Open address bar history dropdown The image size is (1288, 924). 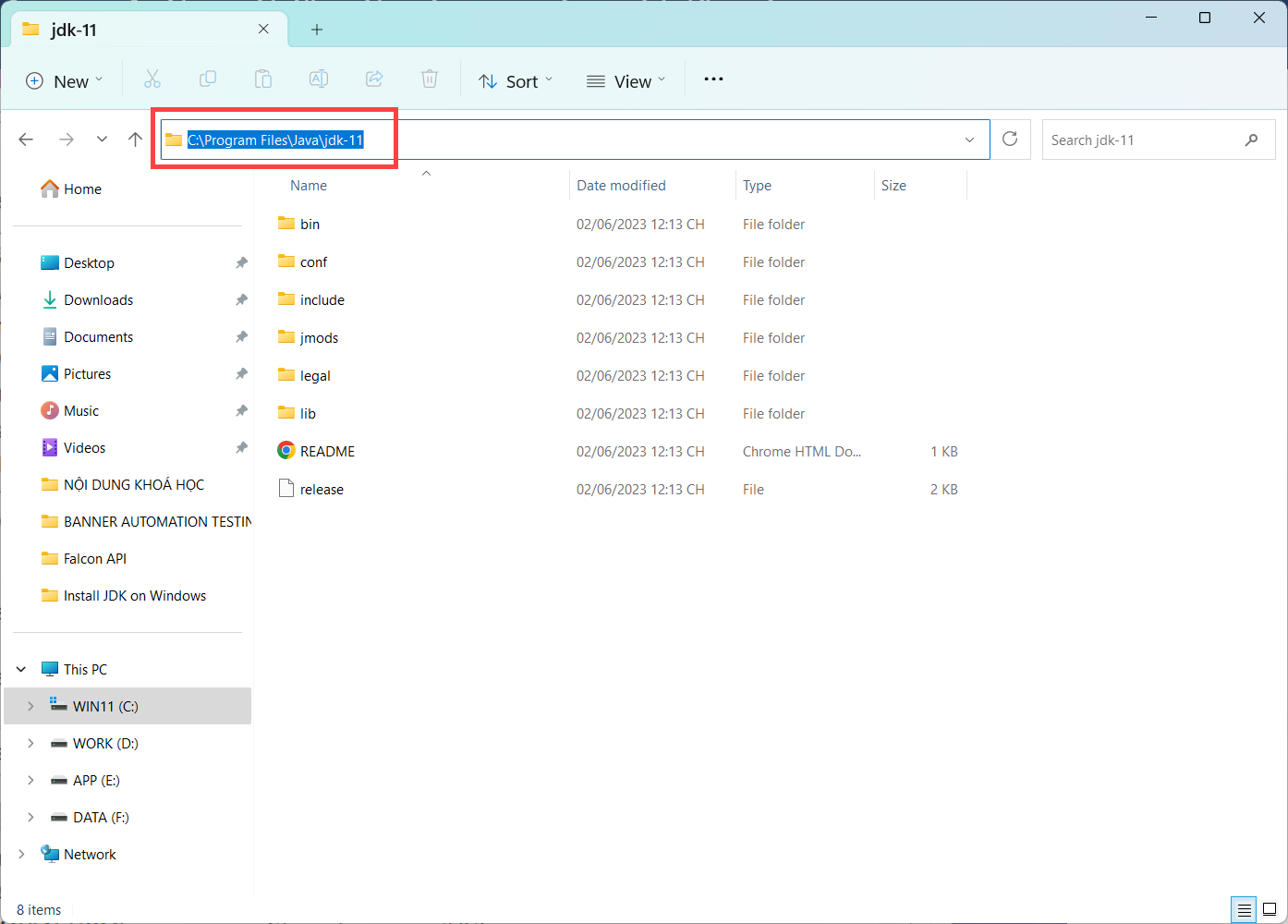coord(969,140)
